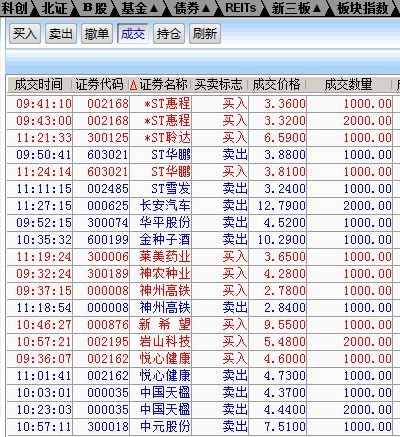Sort by 证券代码 column header

point(99,84)
